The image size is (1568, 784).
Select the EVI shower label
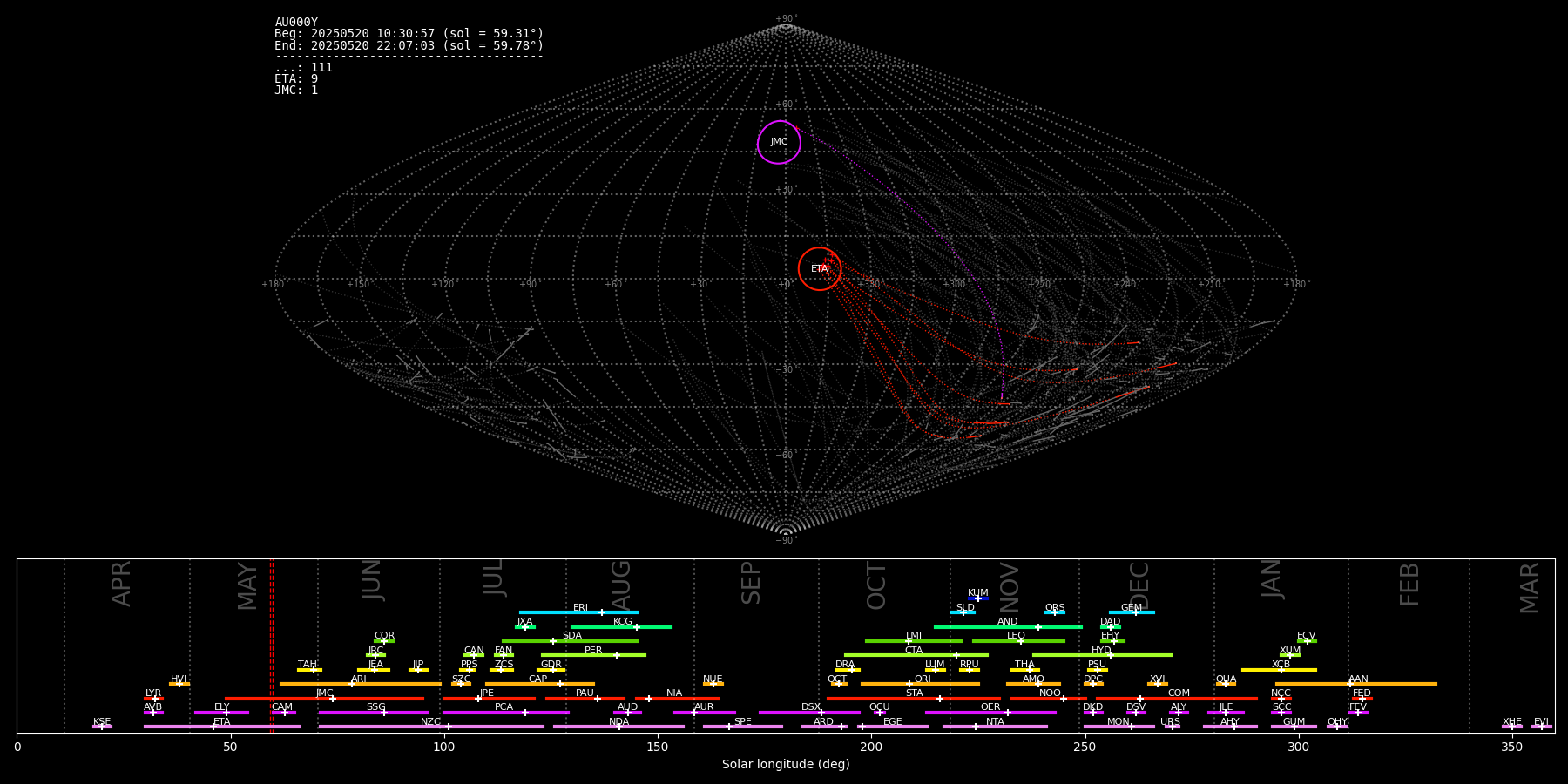click(1541, 722)
